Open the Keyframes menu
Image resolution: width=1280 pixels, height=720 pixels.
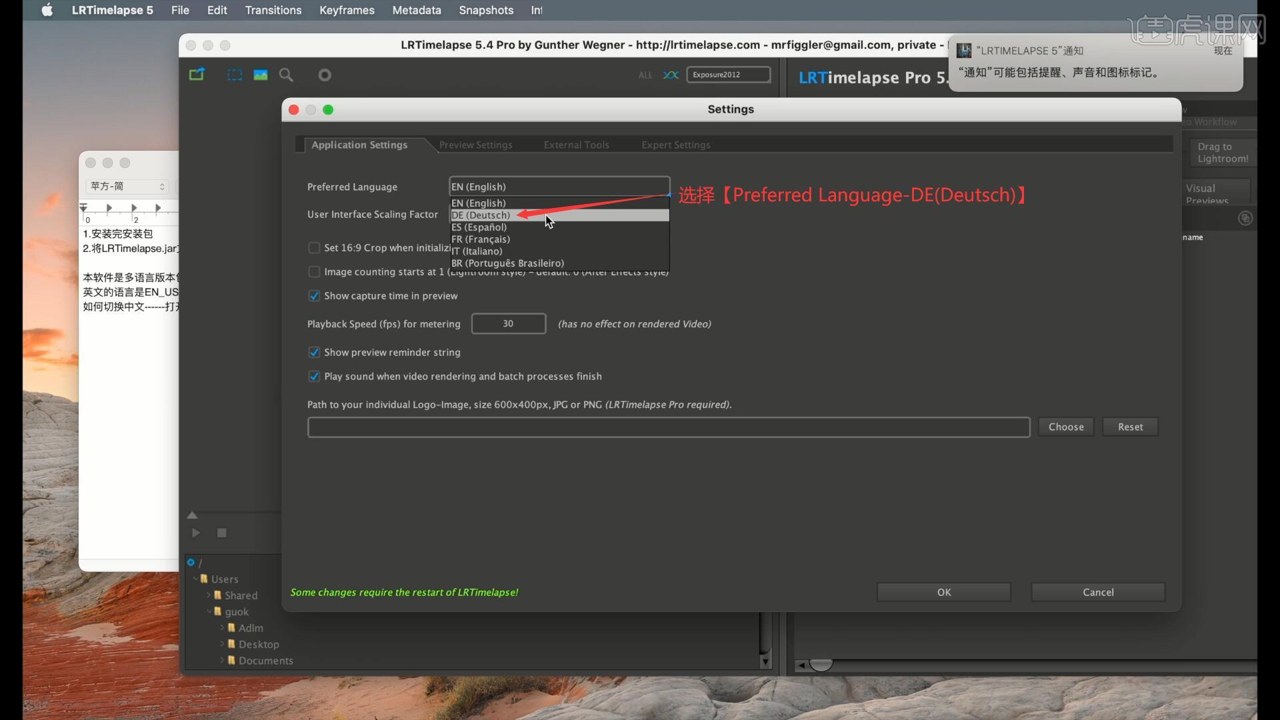click(347, 10)
